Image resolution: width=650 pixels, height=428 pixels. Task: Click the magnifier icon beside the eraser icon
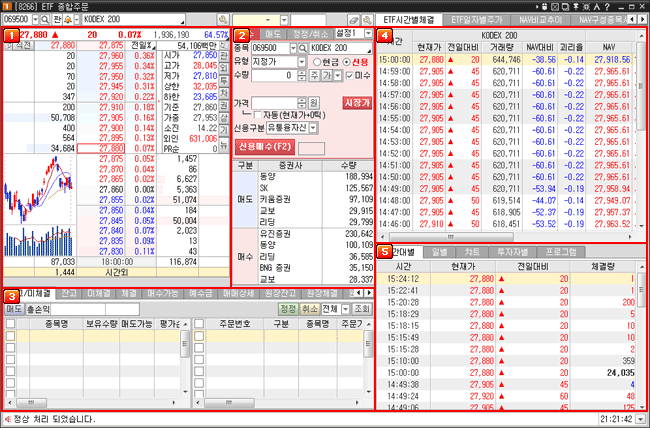tap(369, 20)
